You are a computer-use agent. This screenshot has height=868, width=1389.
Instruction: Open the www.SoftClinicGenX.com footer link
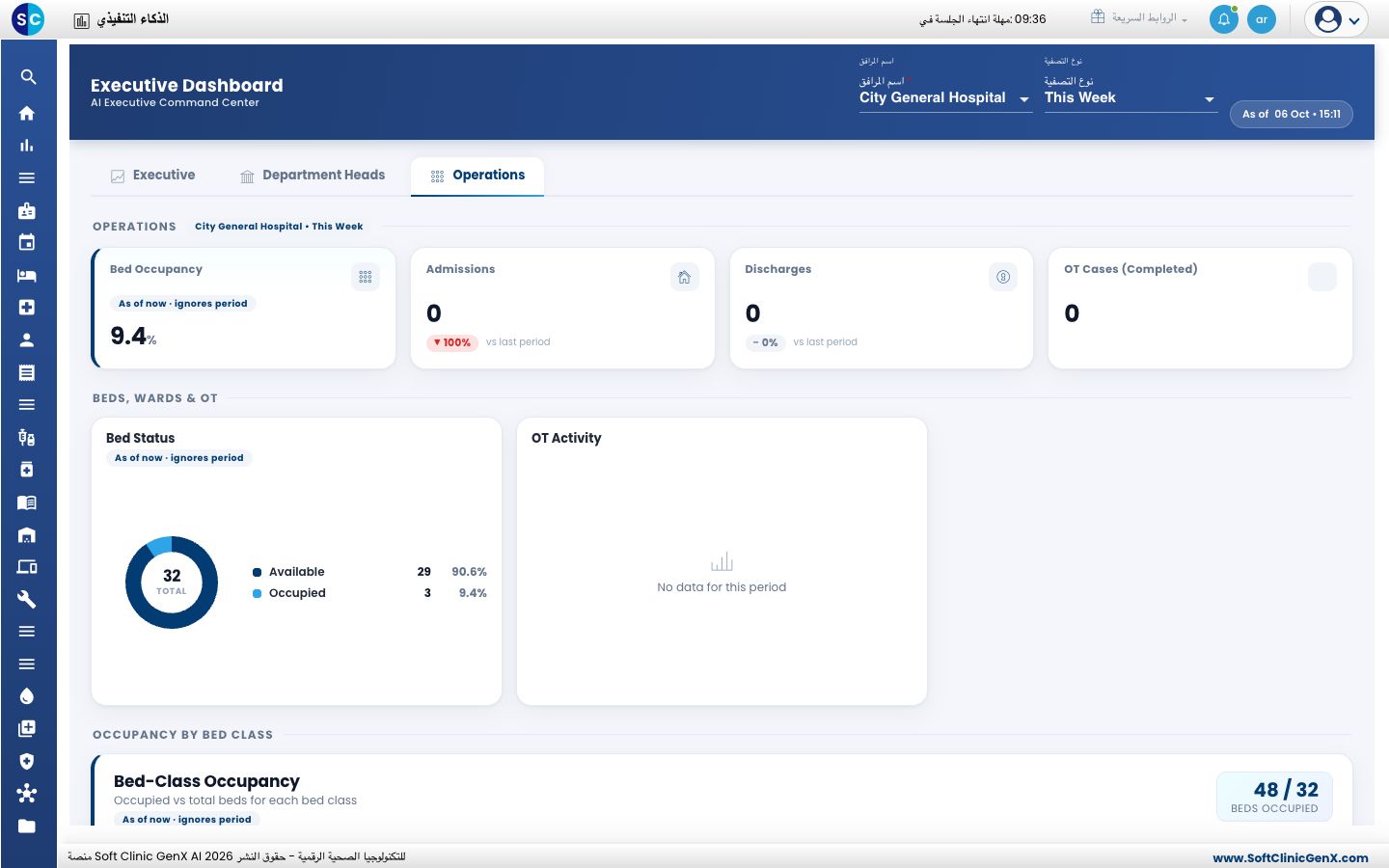pos(1291,857)
